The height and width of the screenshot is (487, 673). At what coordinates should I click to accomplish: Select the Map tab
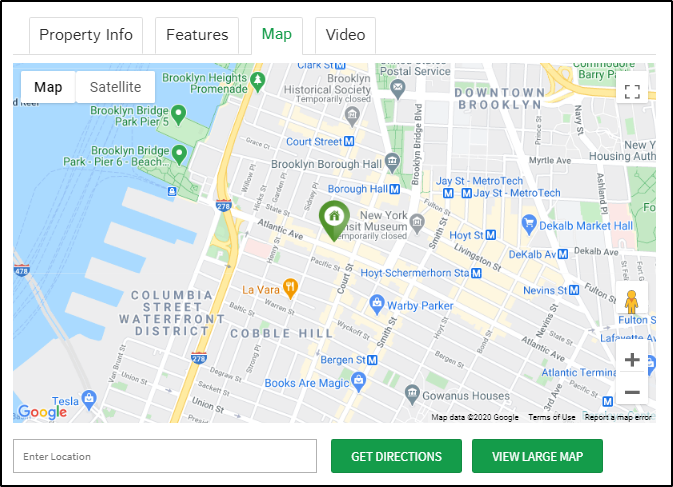[277, 35]
